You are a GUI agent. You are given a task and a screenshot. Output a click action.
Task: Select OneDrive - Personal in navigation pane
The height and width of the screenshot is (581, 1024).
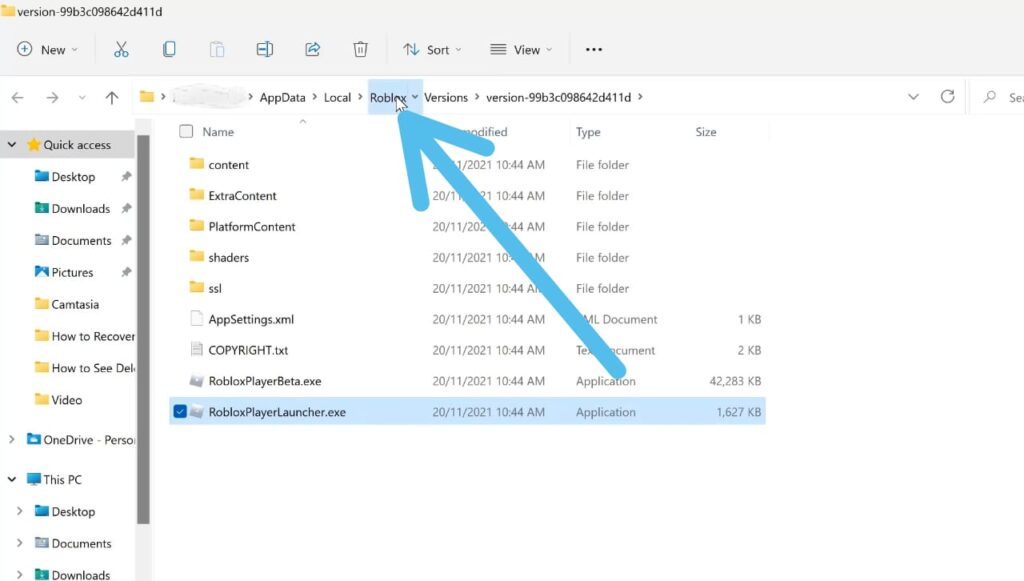click(x=89, y=440)
